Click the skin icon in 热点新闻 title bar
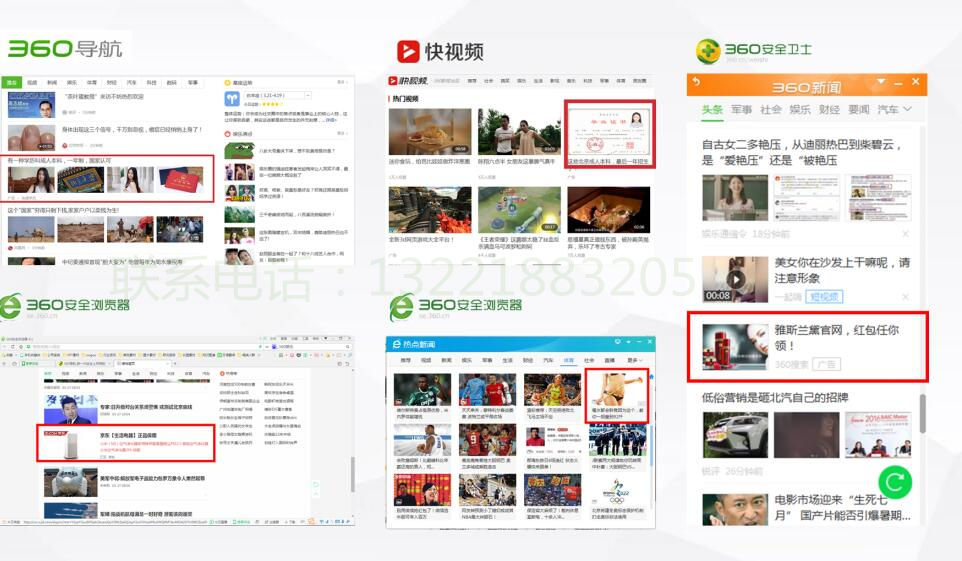962x561 pixels. click(x=617, y=341)
